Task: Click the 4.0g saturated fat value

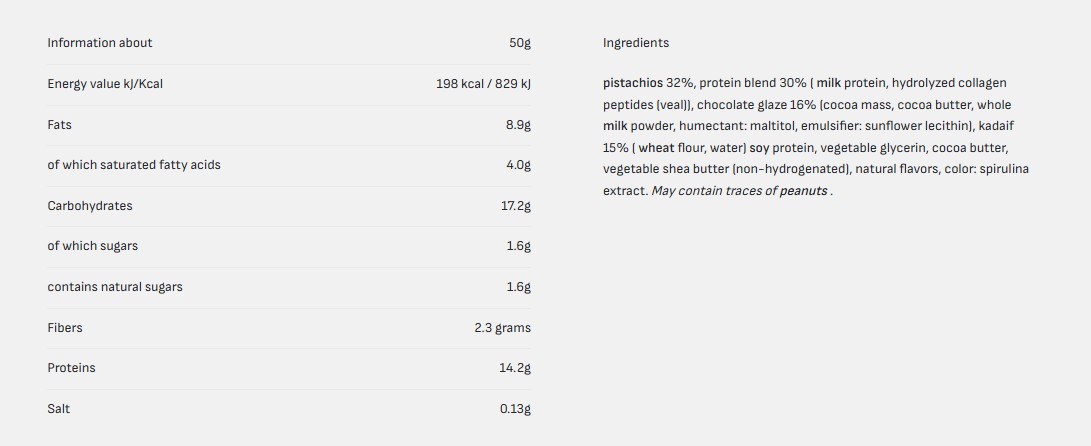Action: 518,165
